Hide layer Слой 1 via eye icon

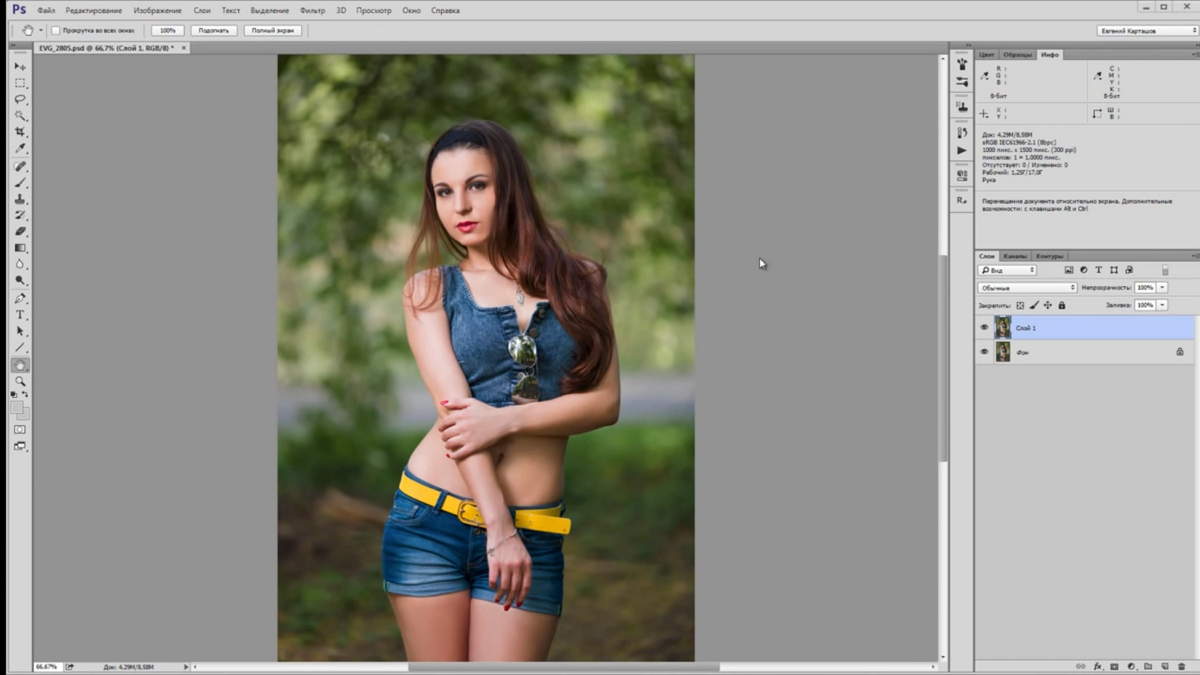coord(984,328)
